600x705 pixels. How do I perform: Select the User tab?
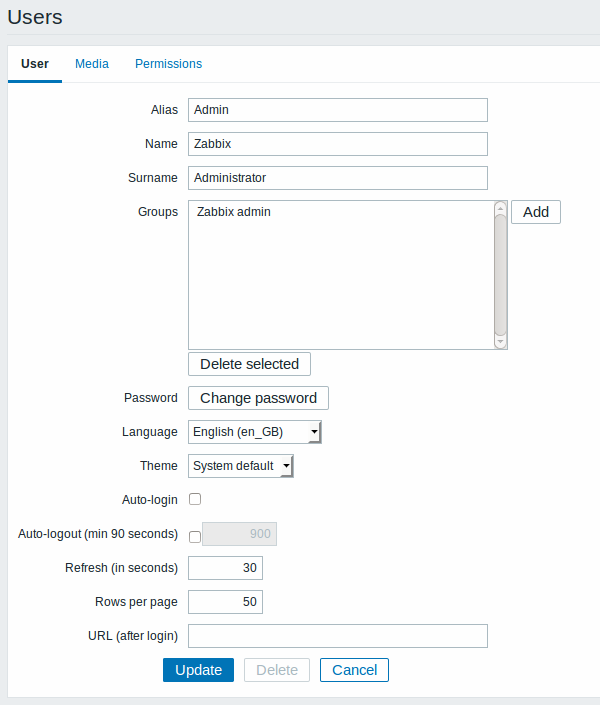pyautogui.click(x=35, y=64)
